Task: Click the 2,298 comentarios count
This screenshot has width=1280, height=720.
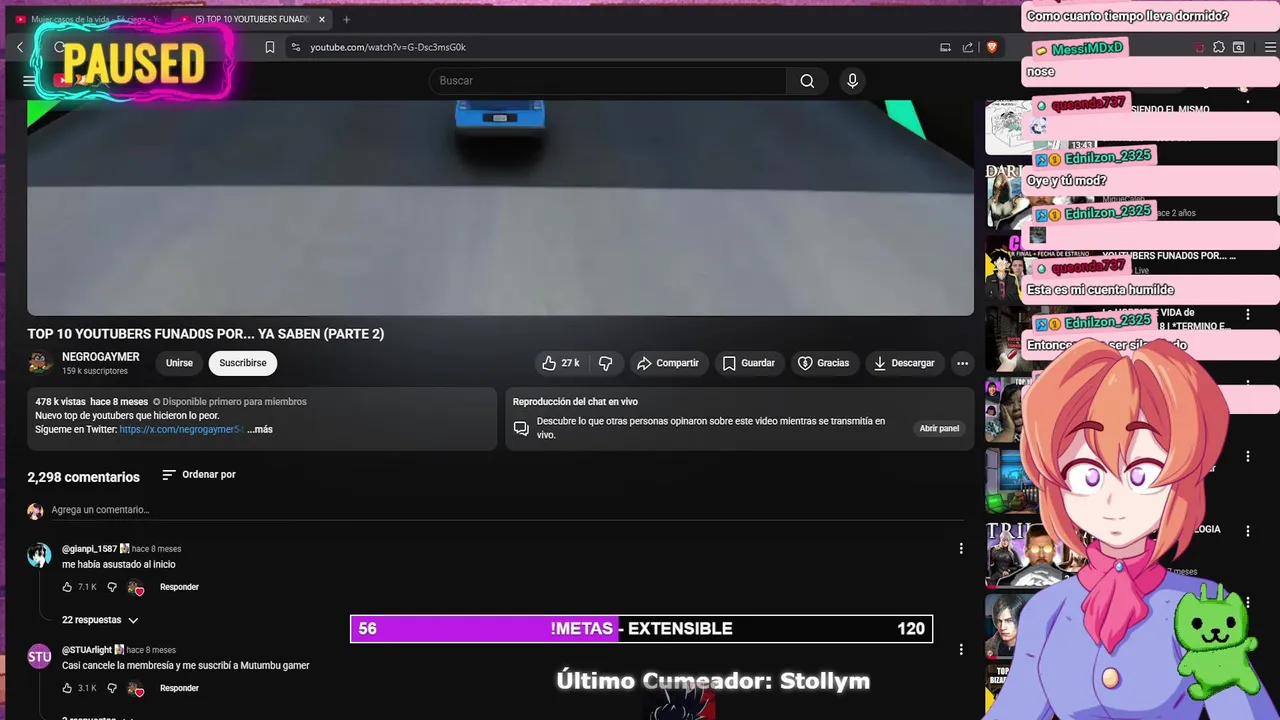Action: click(83, 477)
